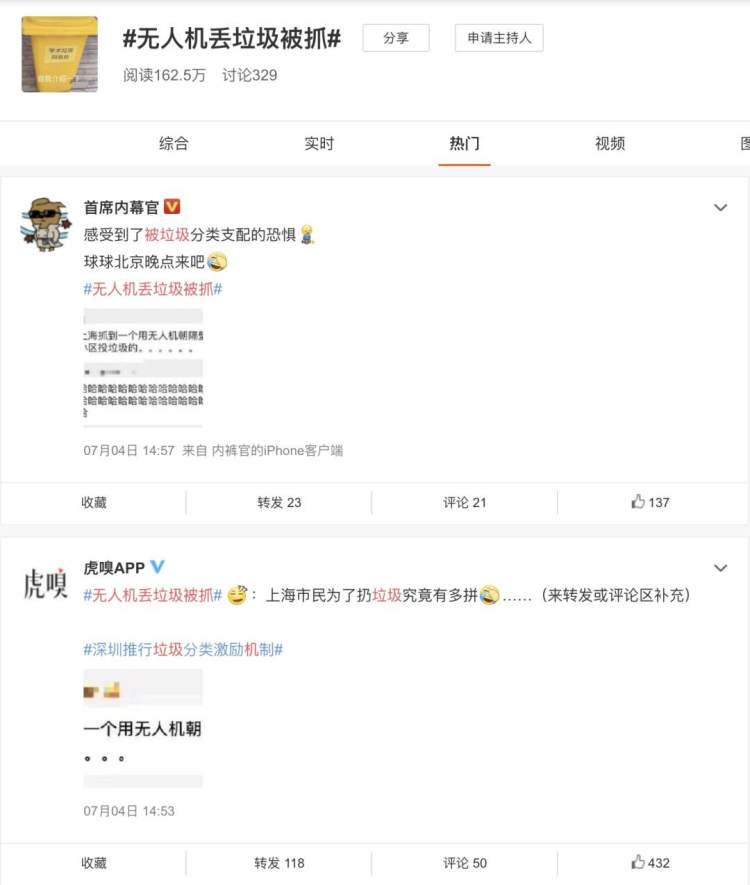Click blue V verification badge of 虎嗅APP

click(157, 566)
